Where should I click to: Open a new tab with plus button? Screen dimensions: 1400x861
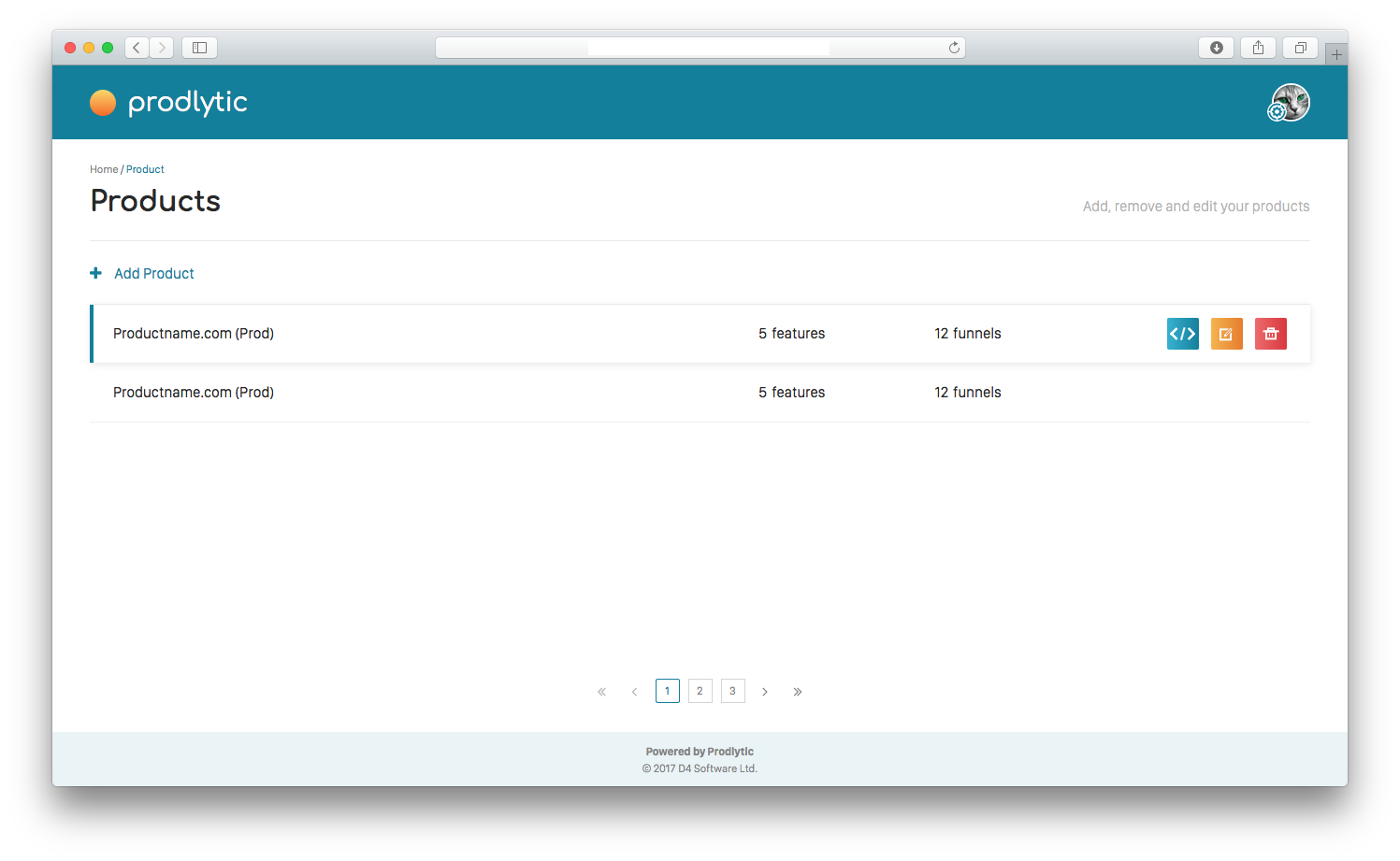click(x=1336, y=54)
